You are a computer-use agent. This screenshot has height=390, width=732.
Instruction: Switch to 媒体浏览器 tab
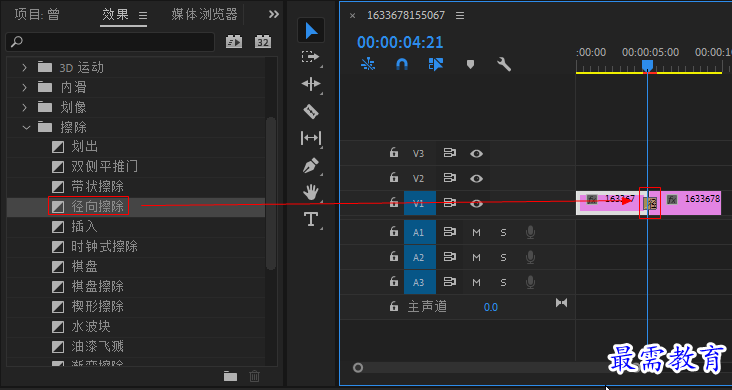(204, 14)
